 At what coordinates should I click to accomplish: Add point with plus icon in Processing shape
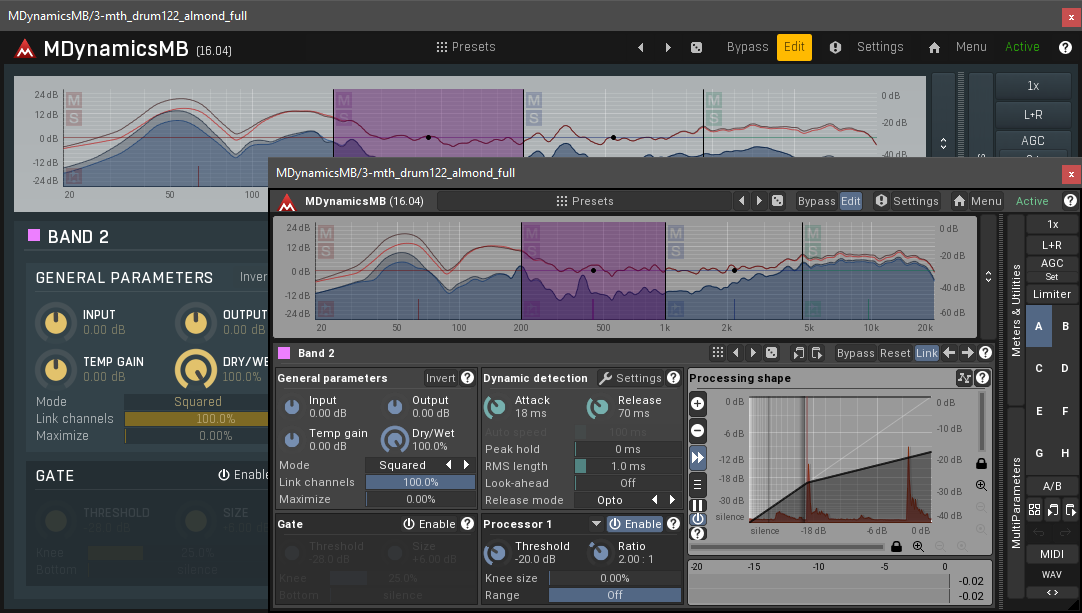(x=698, y=404)
